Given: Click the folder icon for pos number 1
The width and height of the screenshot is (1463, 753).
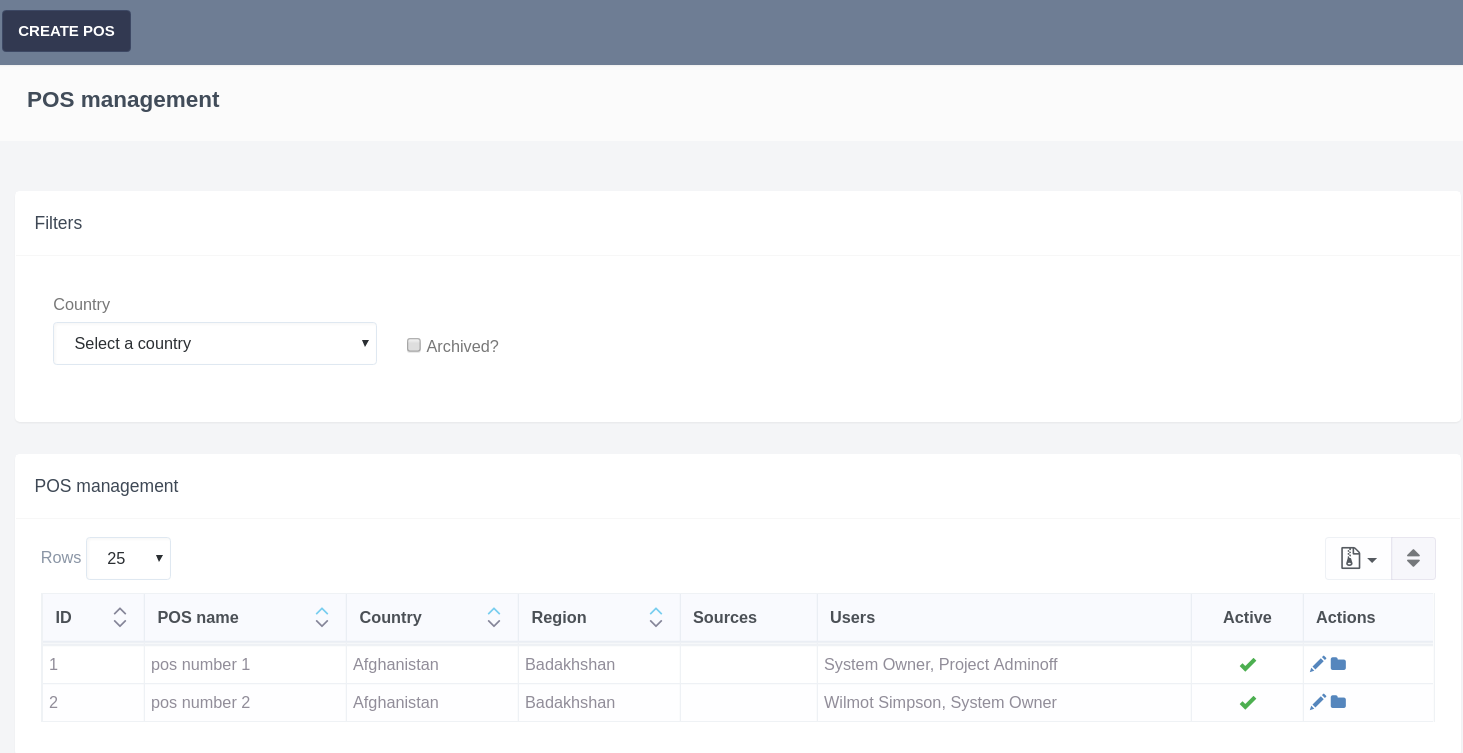Looking at the screenshot, I should (x=1338, y=664).
